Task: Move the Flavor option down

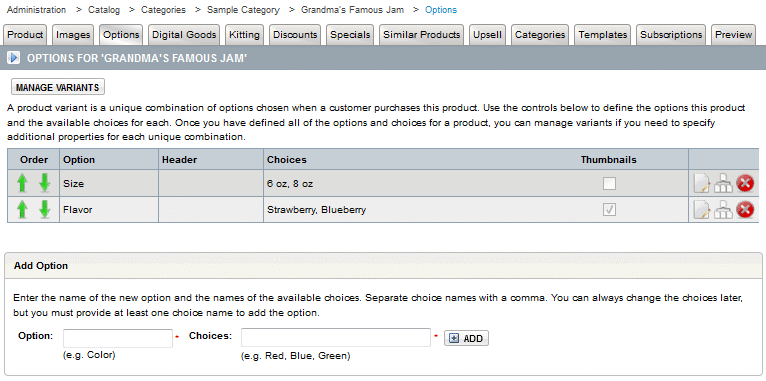Action: click(45, 210)
